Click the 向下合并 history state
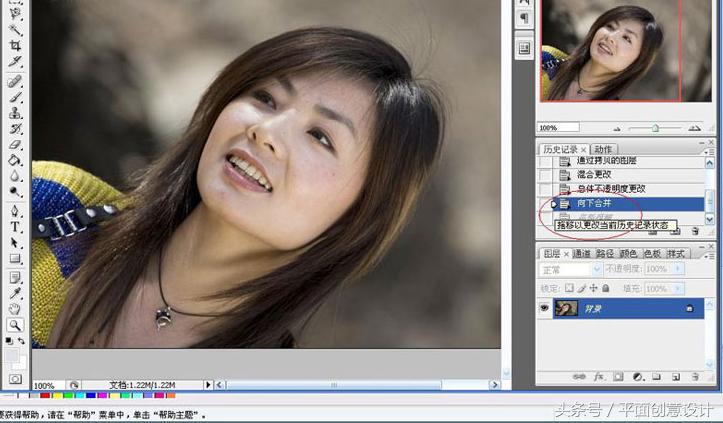 pyautogui.click(x=601, y=203)
